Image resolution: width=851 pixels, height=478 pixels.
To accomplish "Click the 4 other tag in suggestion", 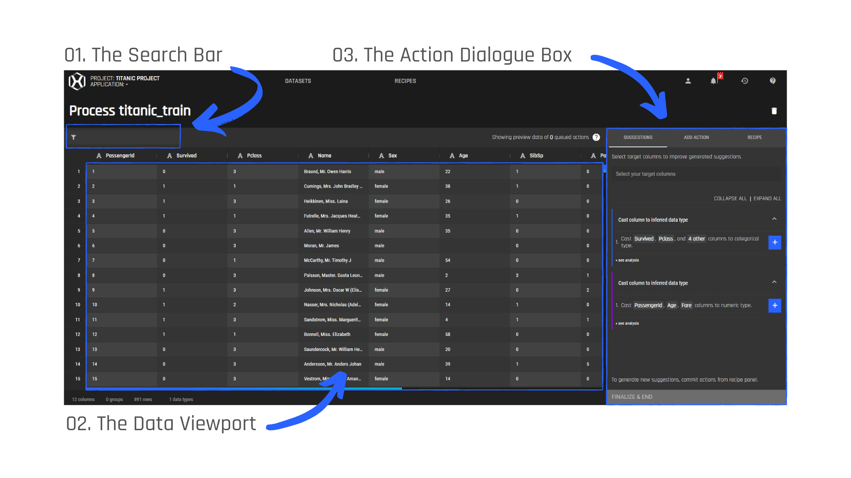I will (696, 239).
